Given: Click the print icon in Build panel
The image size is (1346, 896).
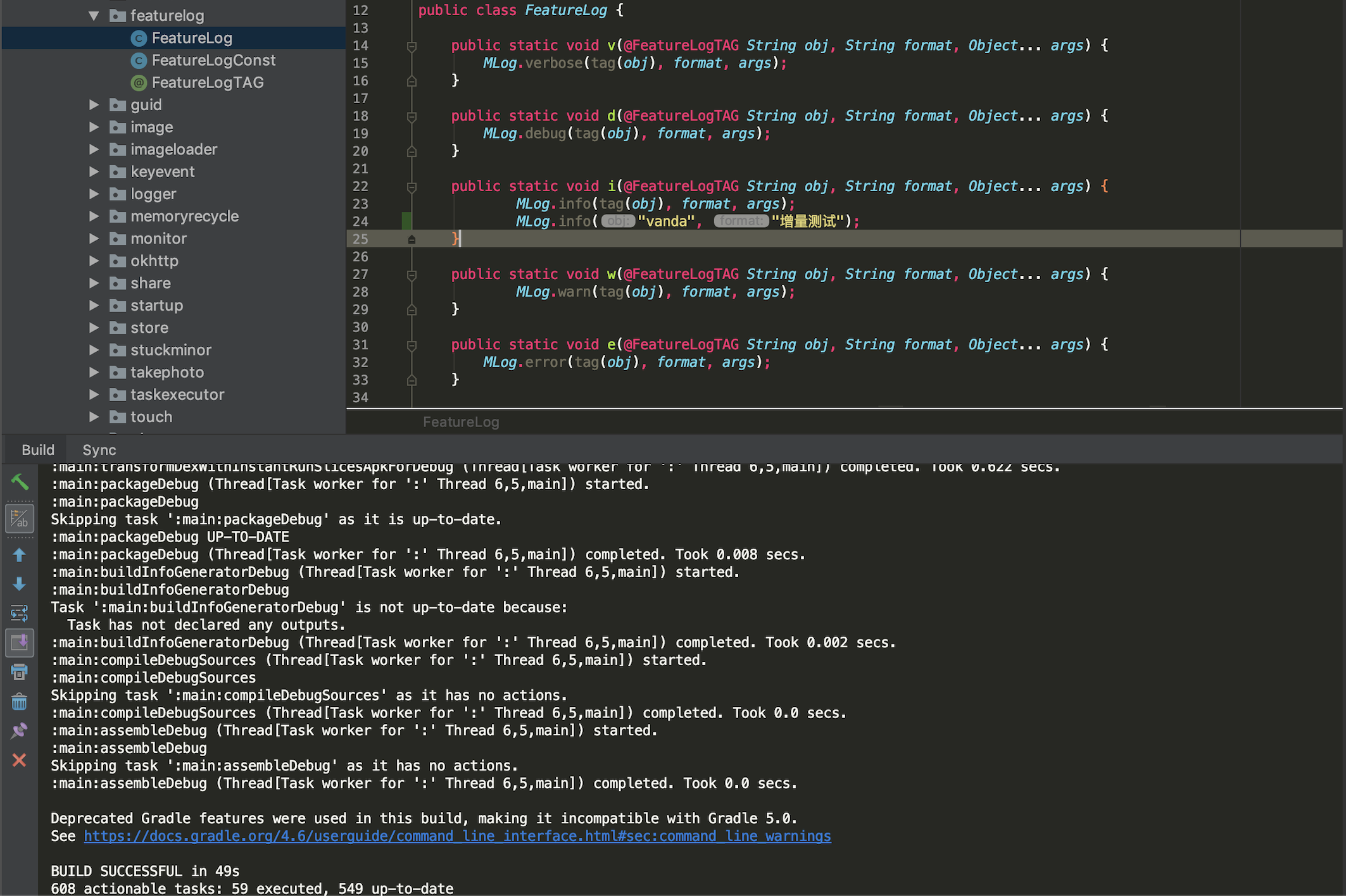Looking at the screenshot, I should point(20,671).
